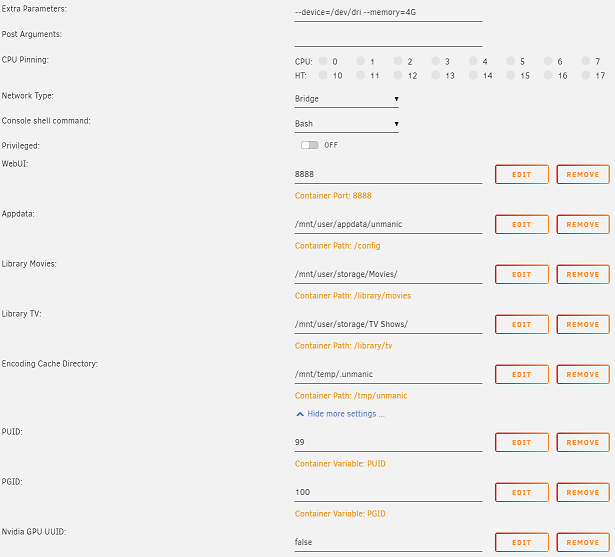615x557 pixels.
Task: Open Console shell command dropdown
Action: (347, 124)
